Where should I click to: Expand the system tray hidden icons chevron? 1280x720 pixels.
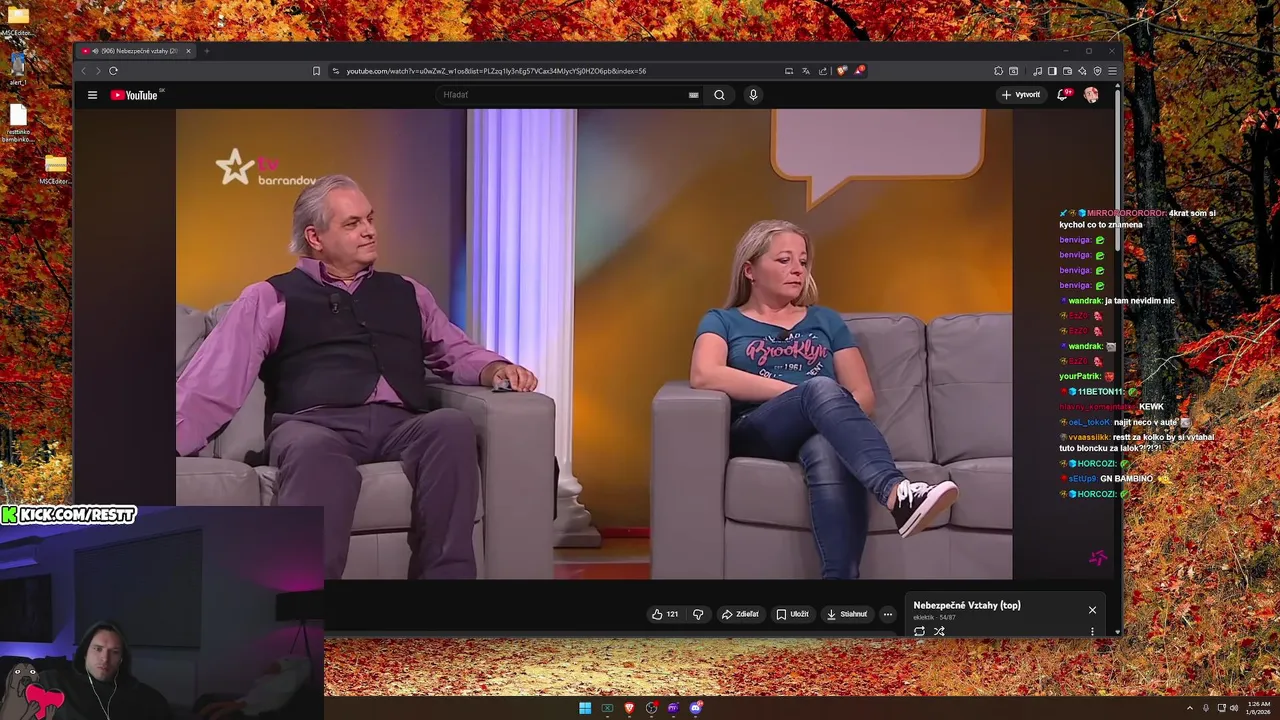1190,708
